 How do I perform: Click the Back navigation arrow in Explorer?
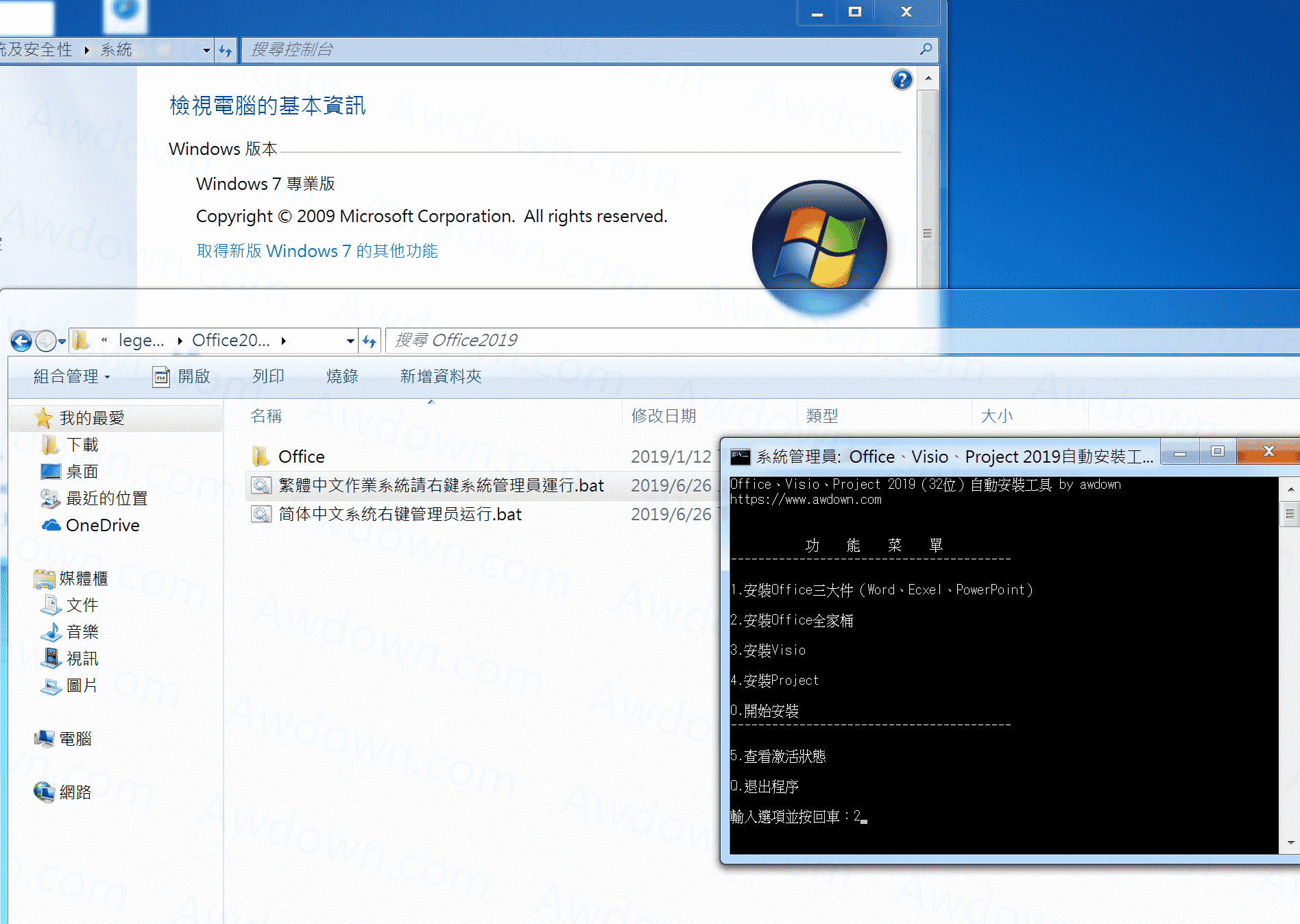pyautogui.click(x=21, y=341)
